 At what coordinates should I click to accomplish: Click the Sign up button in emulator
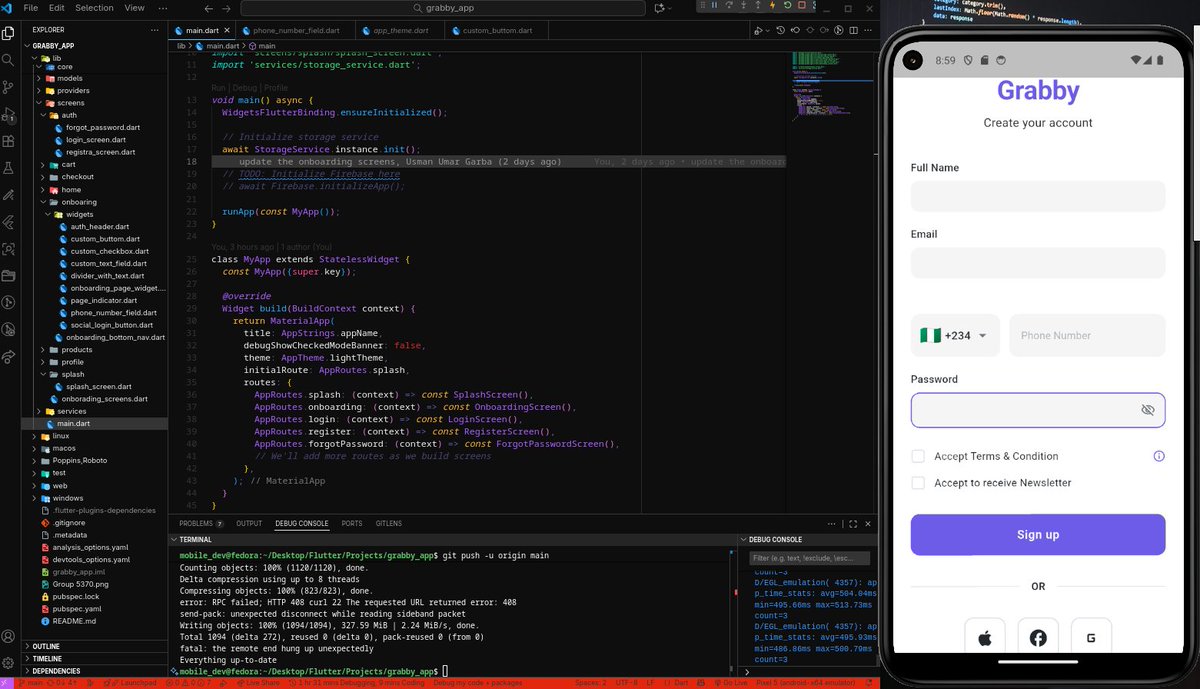pos(1038,535)
